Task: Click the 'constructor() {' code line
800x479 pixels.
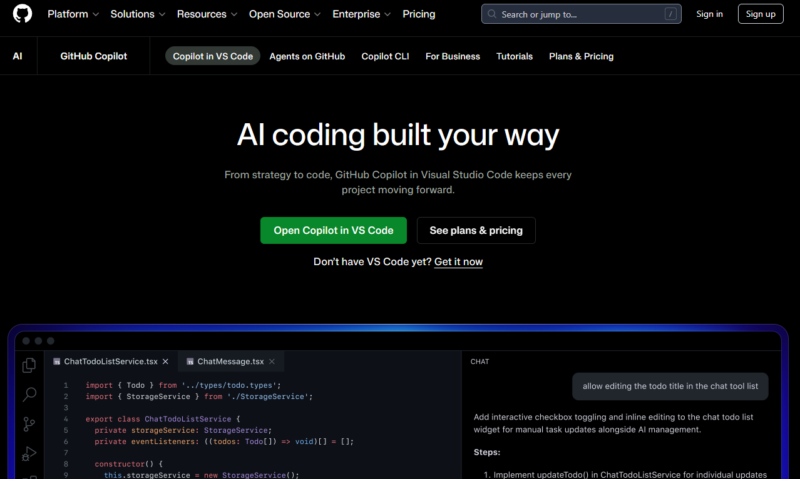Action: tap(129, 464)
